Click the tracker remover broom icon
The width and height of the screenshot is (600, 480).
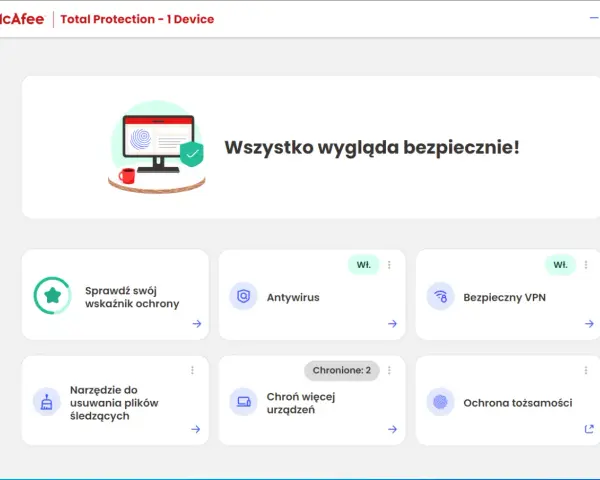click(x=47, y=402)
